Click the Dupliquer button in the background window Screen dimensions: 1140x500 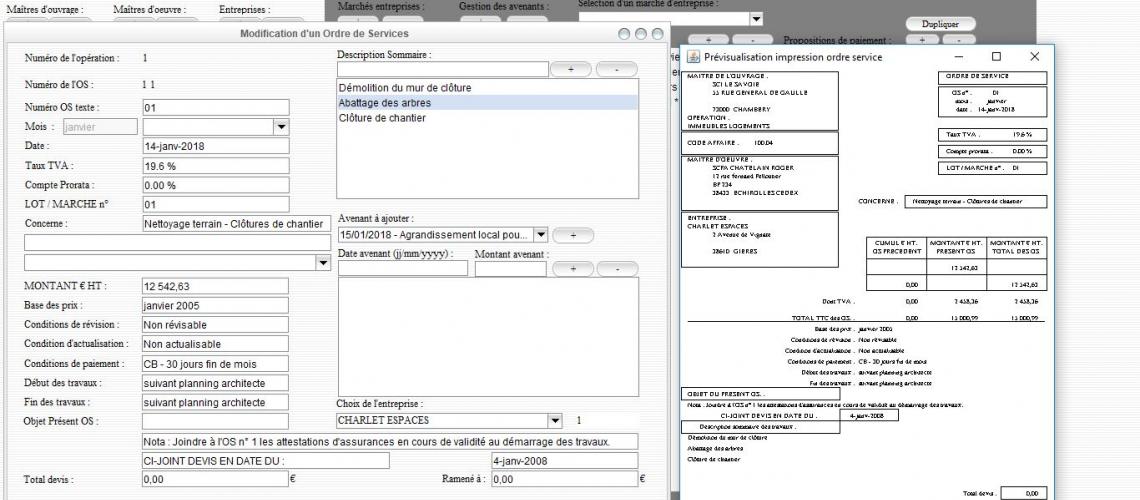940,24
